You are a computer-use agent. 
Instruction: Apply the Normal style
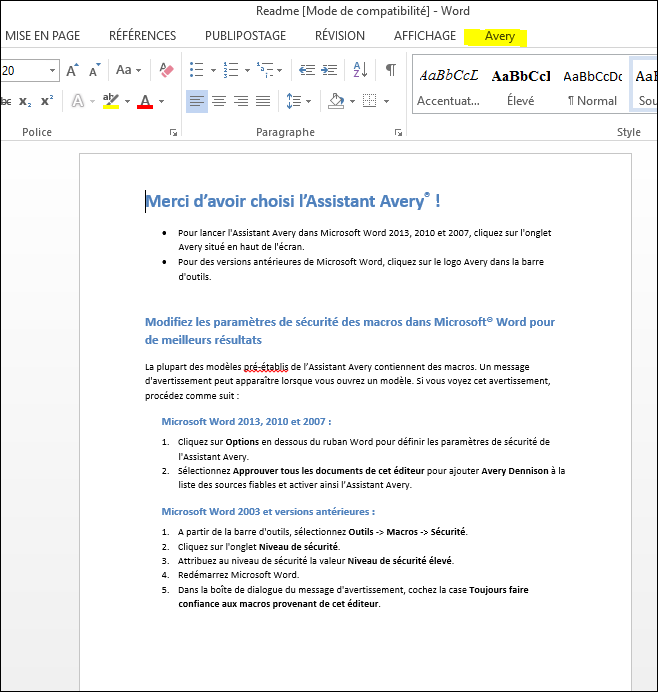[x=593, y=86]
